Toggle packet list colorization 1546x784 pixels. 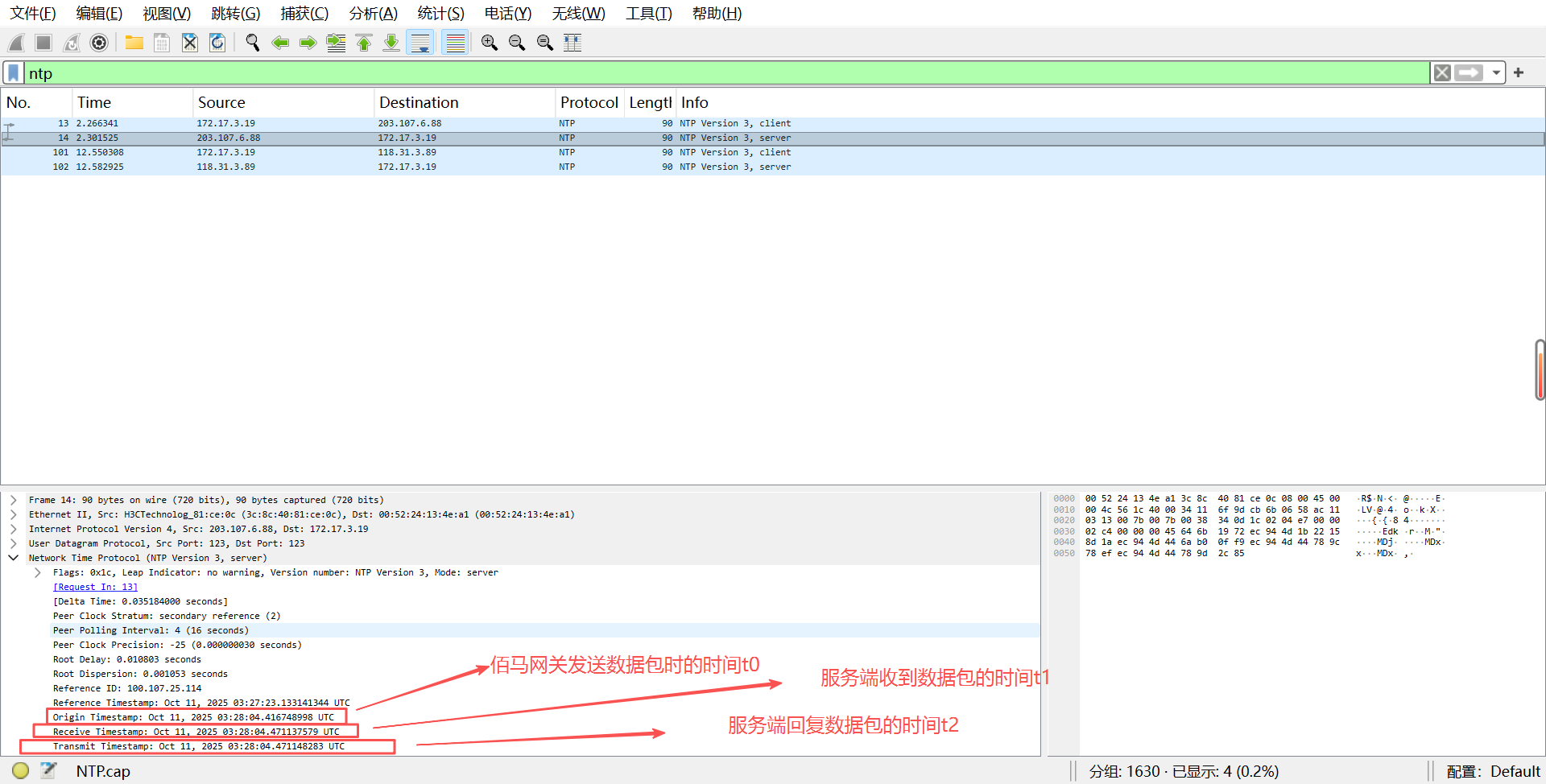pyautogui.click(x=455, y=43)
